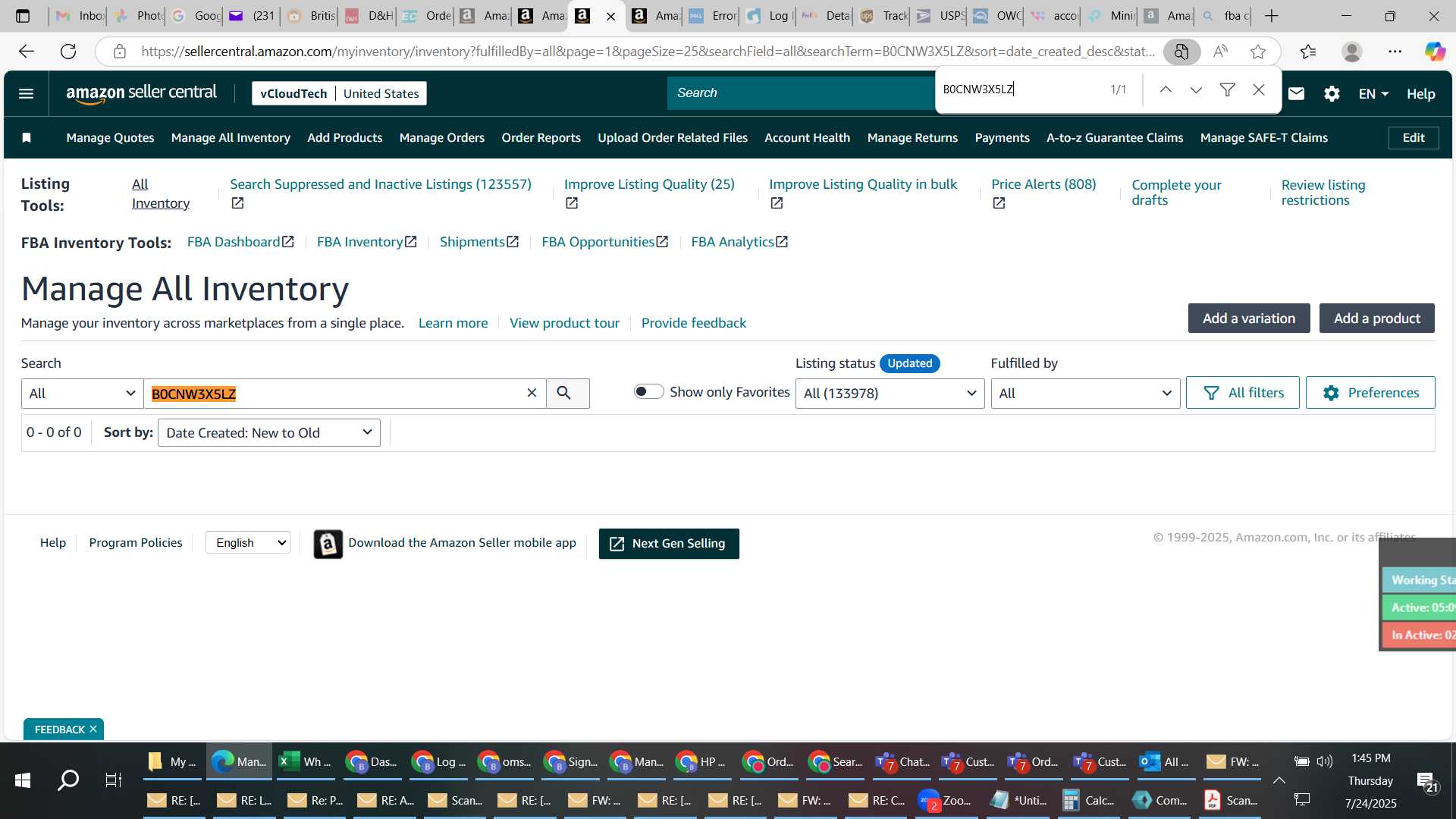Go to next find-on-page result
Viewport: 1456px width, 819px height.
tap(1196, 89)
